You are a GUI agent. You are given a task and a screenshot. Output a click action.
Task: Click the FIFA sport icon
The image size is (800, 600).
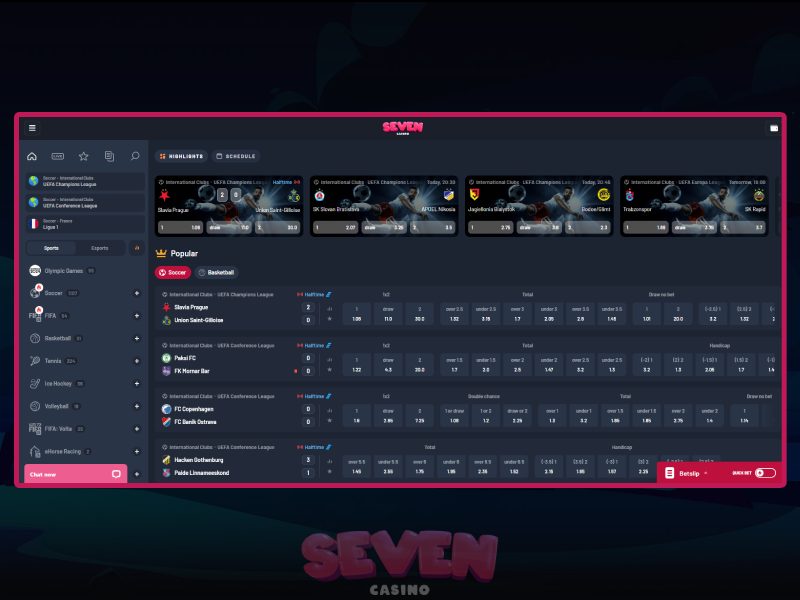(x=35, y=316)
